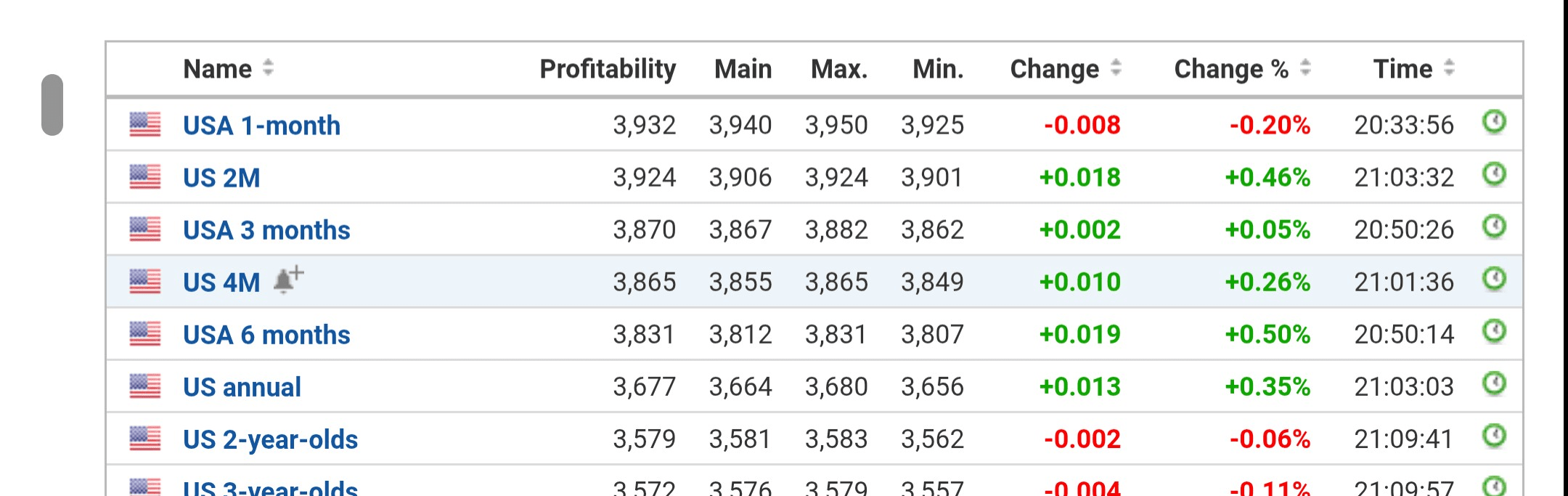Open the USA 1-month bond link

click(261, 126)
